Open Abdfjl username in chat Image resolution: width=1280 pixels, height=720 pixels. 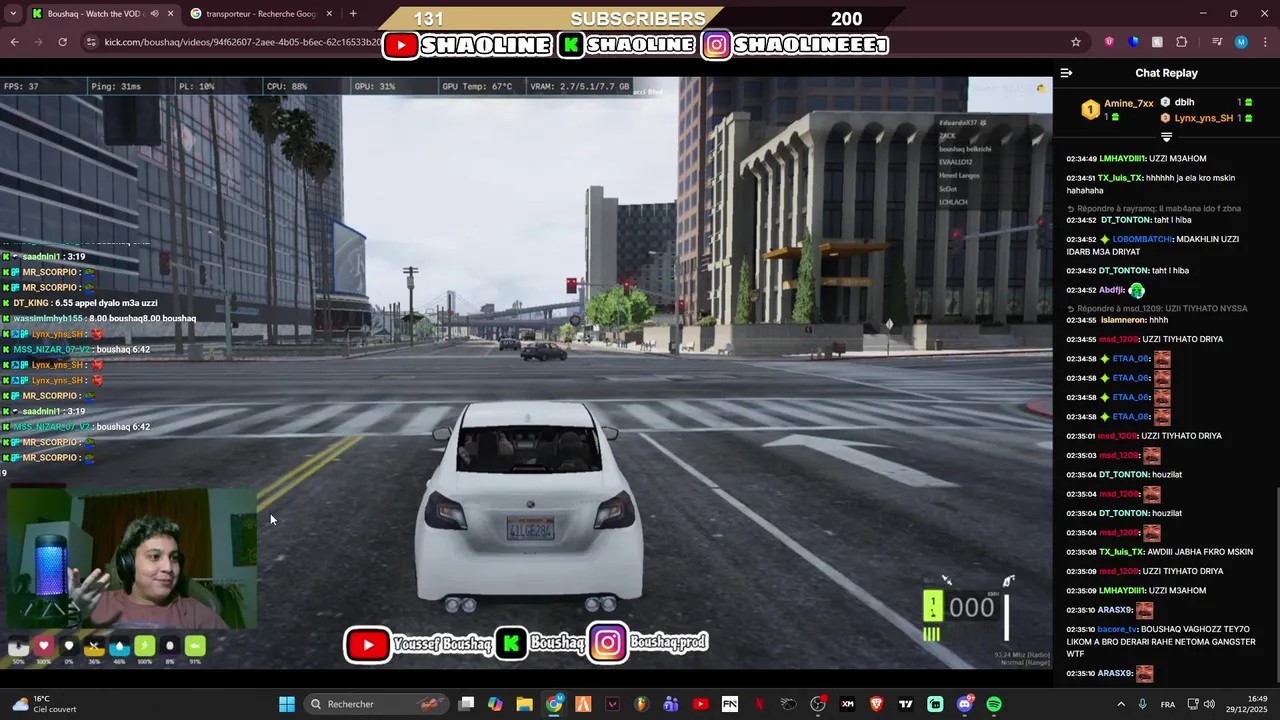point(1111,290)
